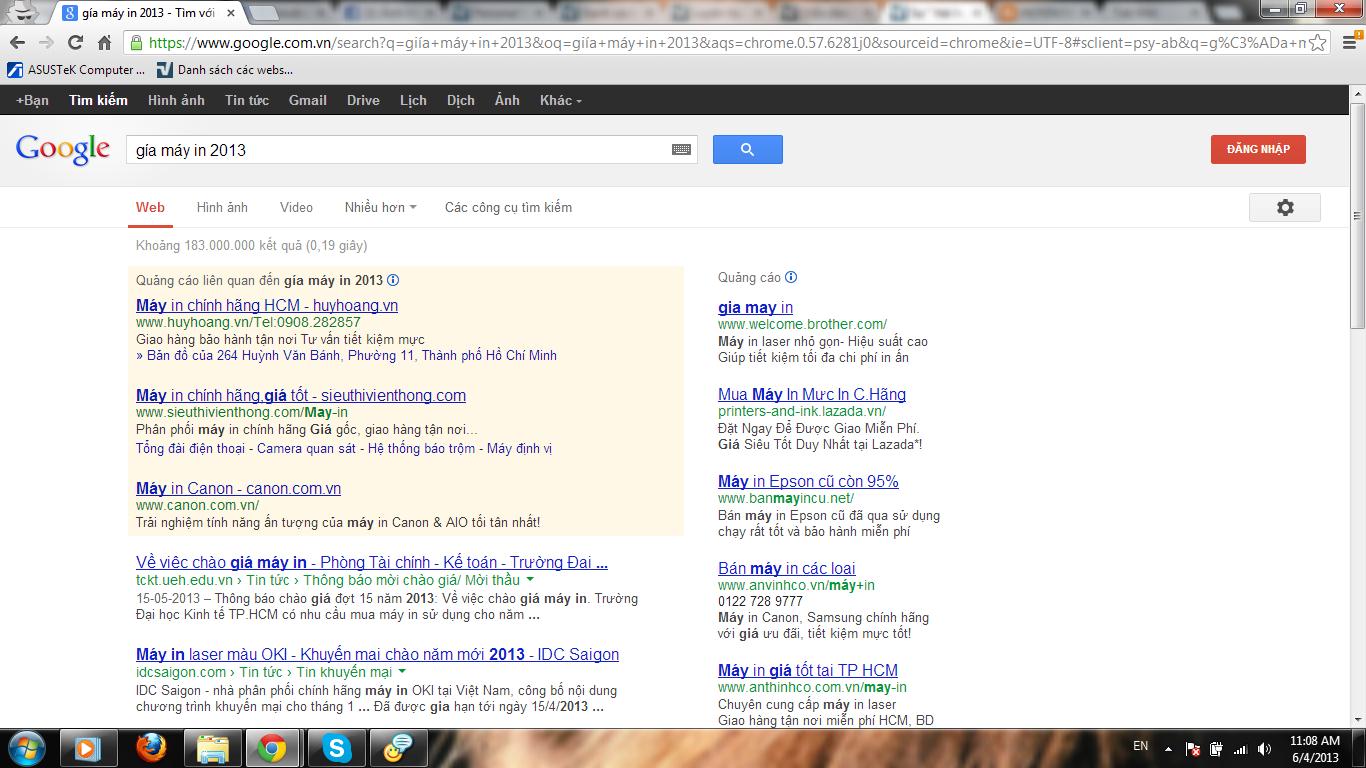Switch to Hình ảnh results tab
Image resolution: width=1366 pixels, height=768 pixels.
coord(222,207)
